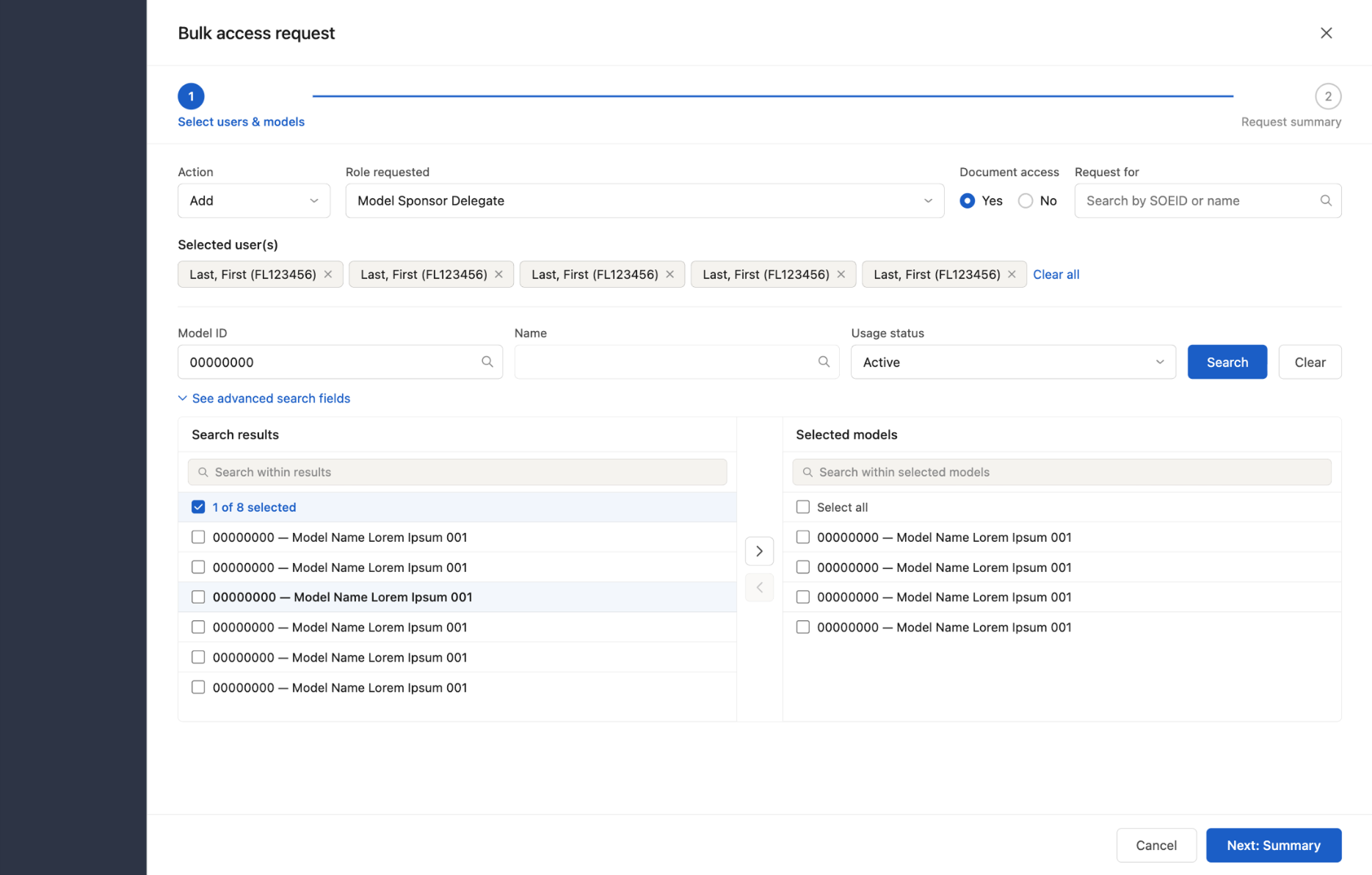
Task: Expand 'See advanced search fields'
Action: tap(264, 399)
